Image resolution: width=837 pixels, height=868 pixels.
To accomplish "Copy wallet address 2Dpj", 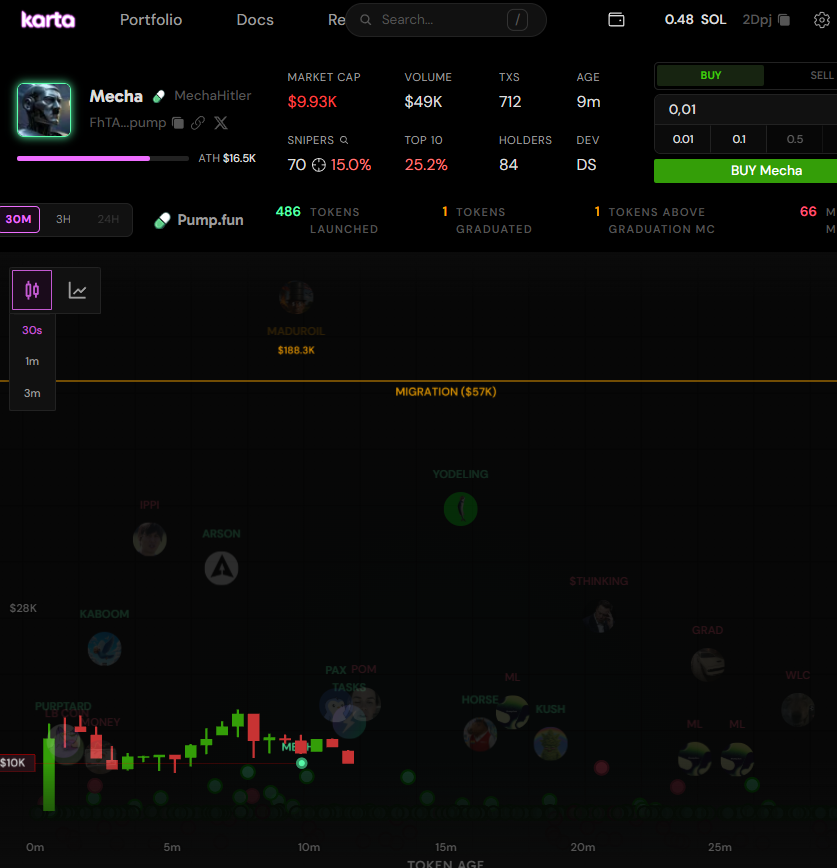I will 783,20.
